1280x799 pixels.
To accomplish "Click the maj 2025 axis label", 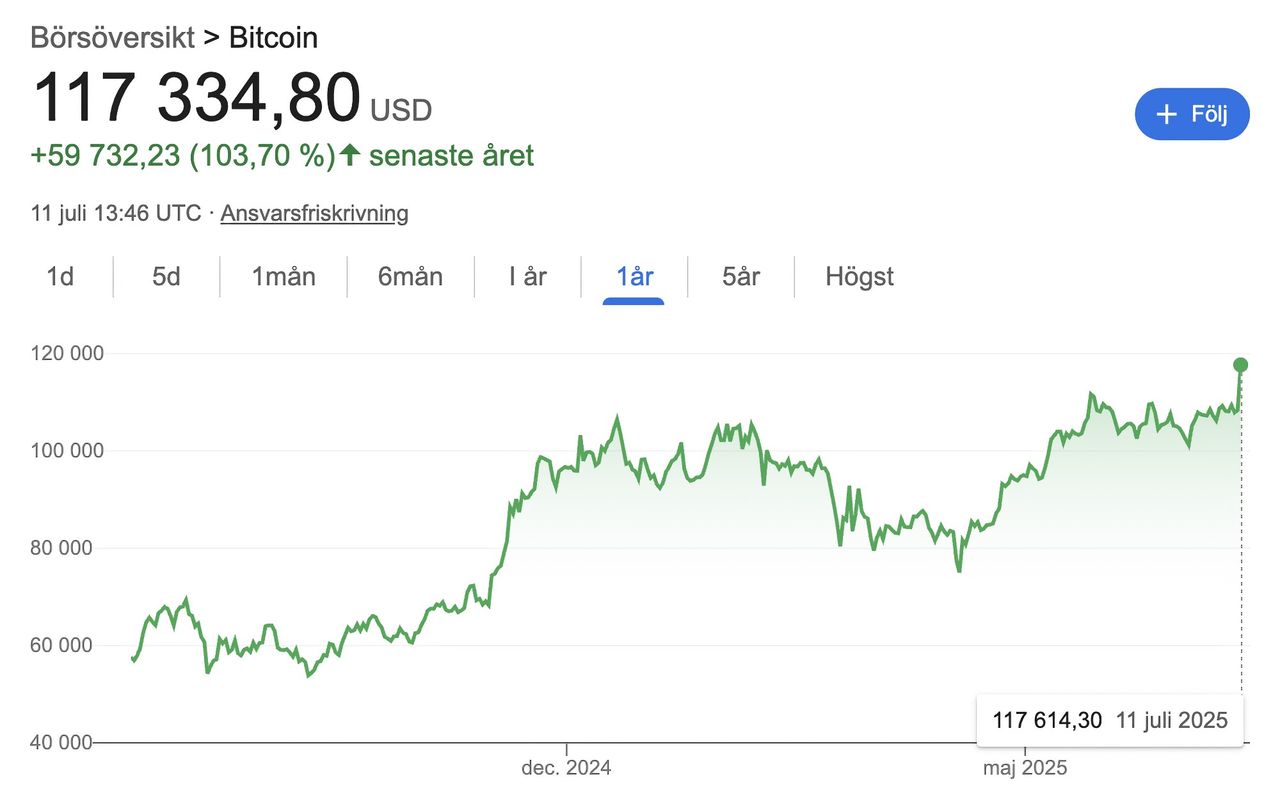I will [x=1025, y=768].
